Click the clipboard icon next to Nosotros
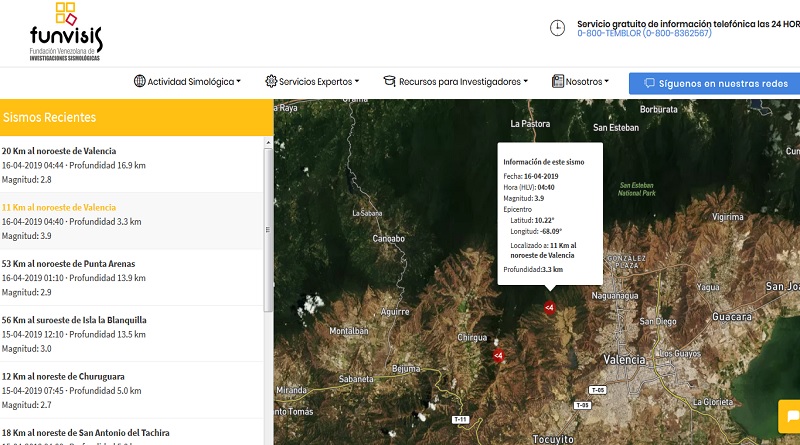 tap(558, 81)
